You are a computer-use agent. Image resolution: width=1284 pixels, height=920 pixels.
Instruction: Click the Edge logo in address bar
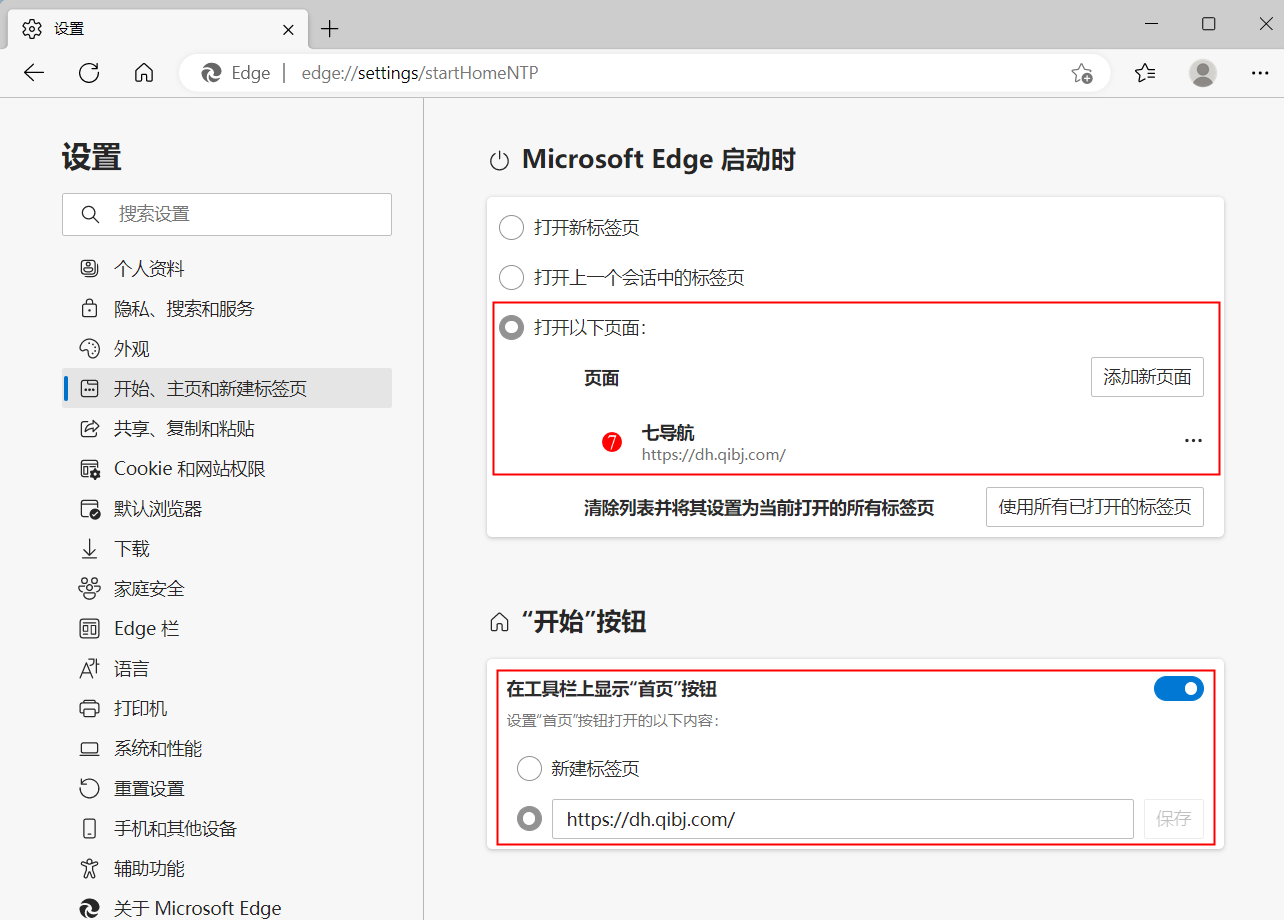coord(211,73)
